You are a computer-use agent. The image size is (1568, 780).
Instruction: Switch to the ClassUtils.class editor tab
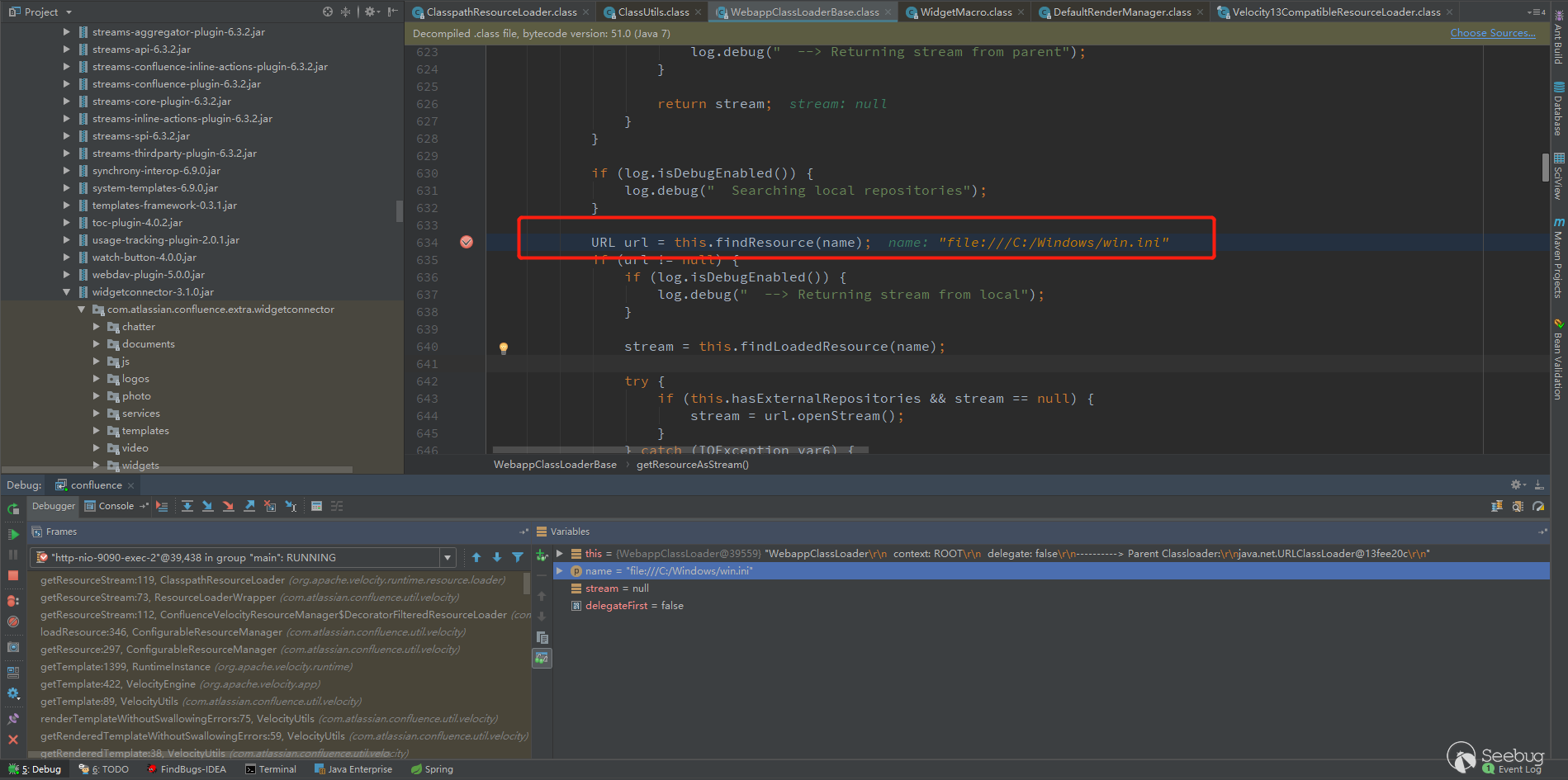click(x=652, y=12)
